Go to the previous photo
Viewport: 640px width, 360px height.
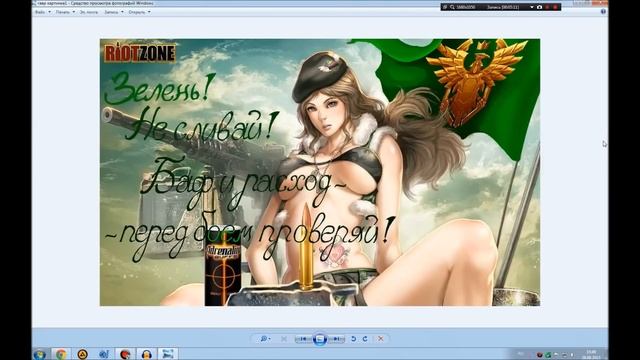pyautogui.click(x=303, y=339)
